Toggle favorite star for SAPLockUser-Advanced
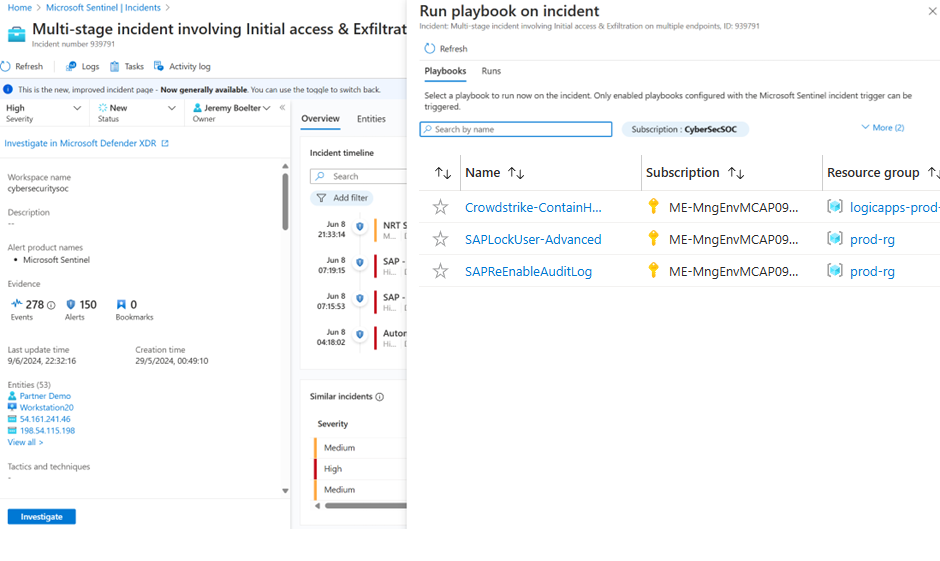Image resolution: width=940 pixels, height=561 pixels. tap(440, 239)
